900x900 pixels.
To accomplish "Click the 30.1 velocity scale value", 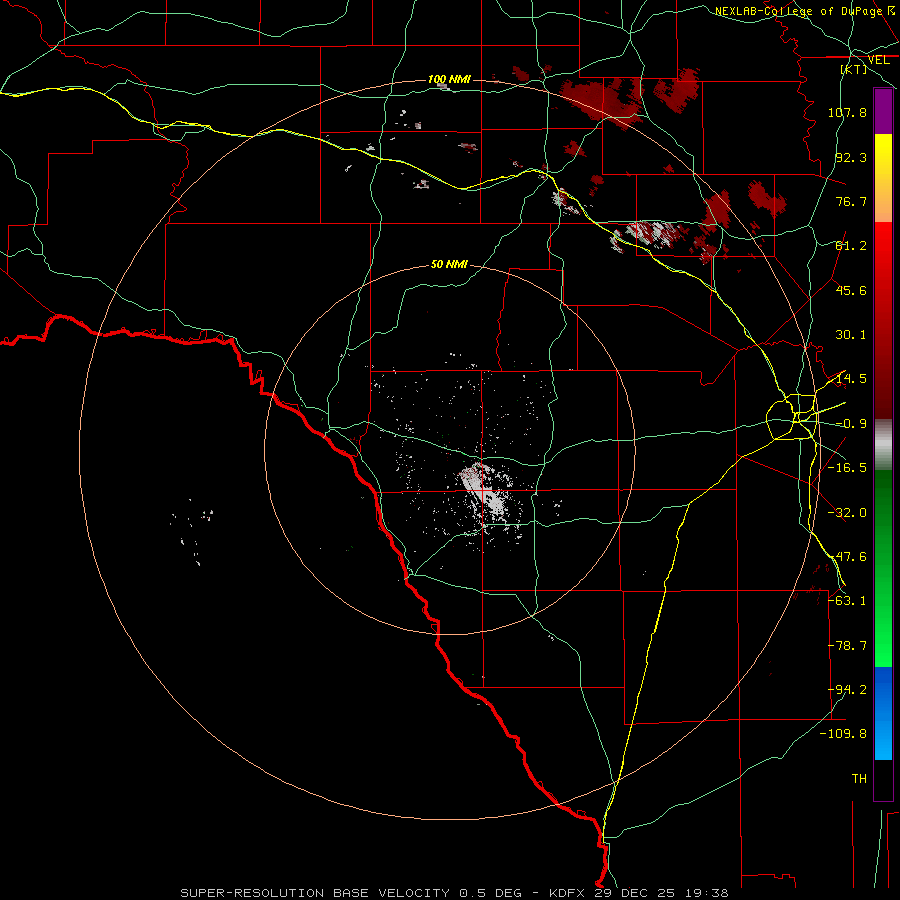I will (x=851, y=335).
